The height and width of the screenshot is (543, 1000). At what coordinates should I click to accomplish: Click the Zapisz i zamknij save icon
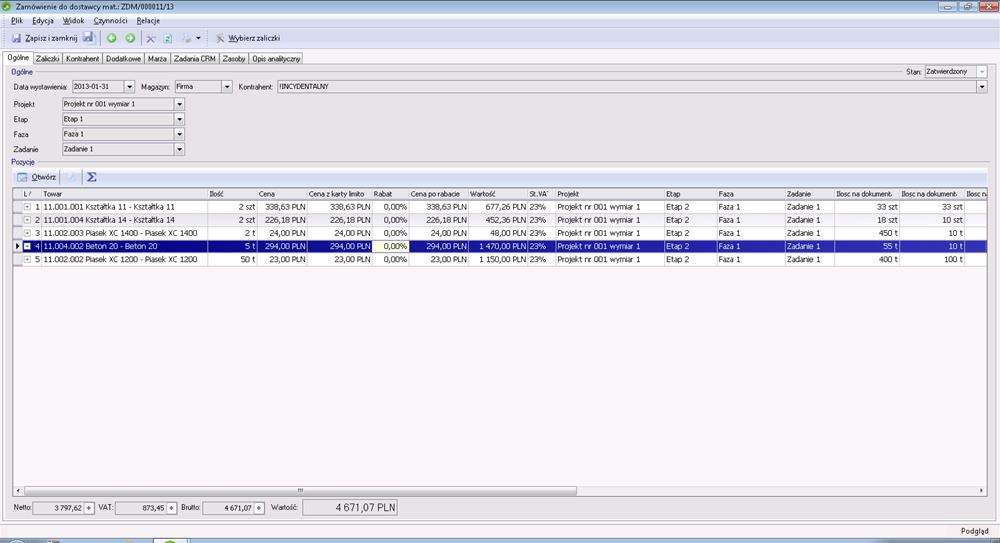coord(17,38)
